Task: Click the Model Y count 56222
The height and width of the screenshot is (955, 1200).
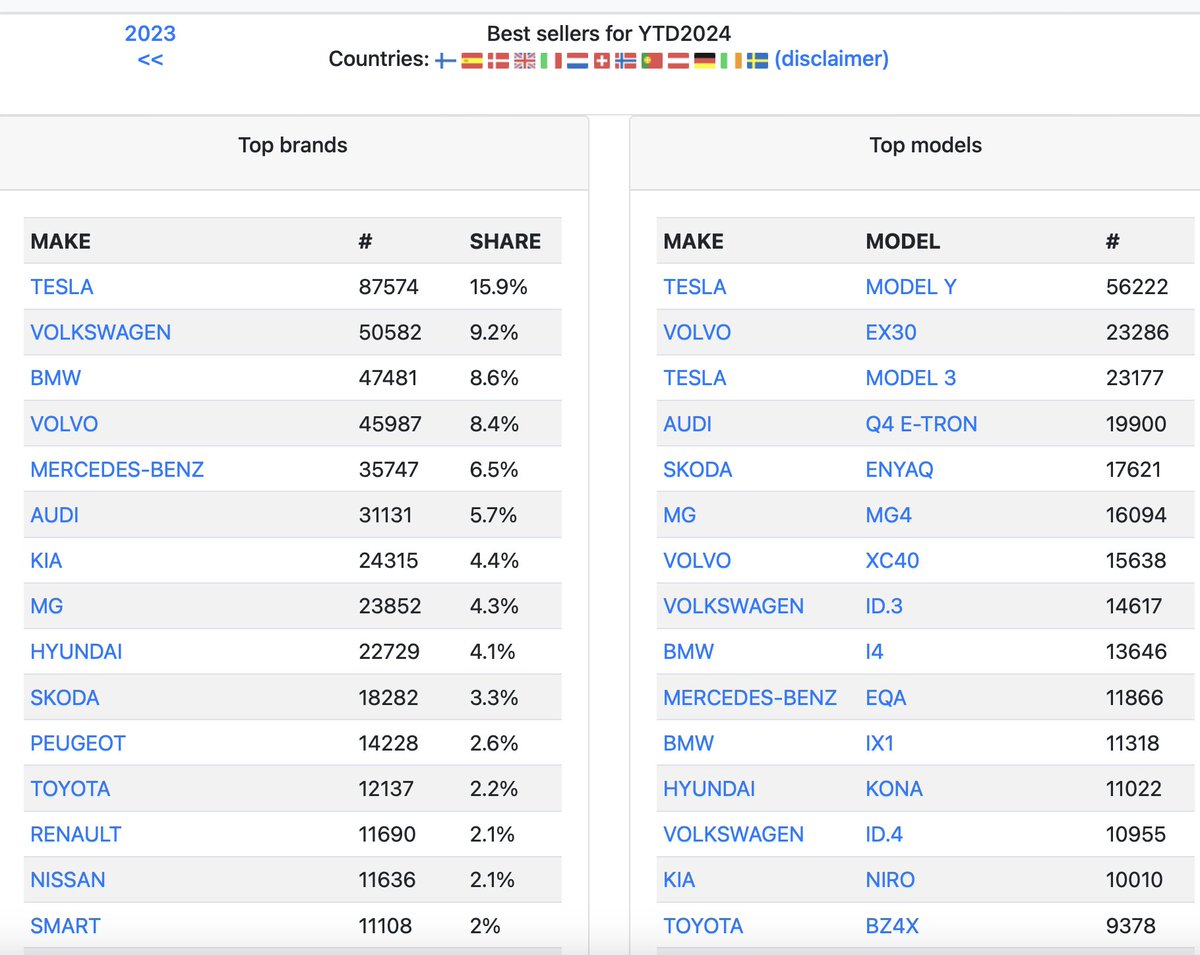Action: pos(1137,287)
